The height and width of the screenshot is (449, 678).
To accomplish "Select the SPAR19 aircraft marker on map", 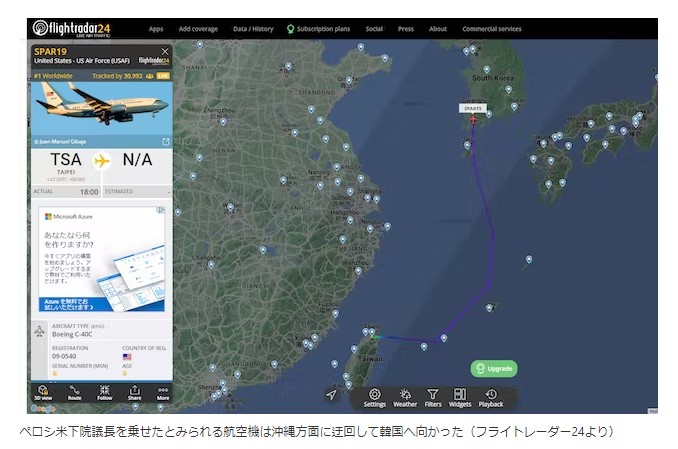I will pyautogui.click(x=473, y=120).
